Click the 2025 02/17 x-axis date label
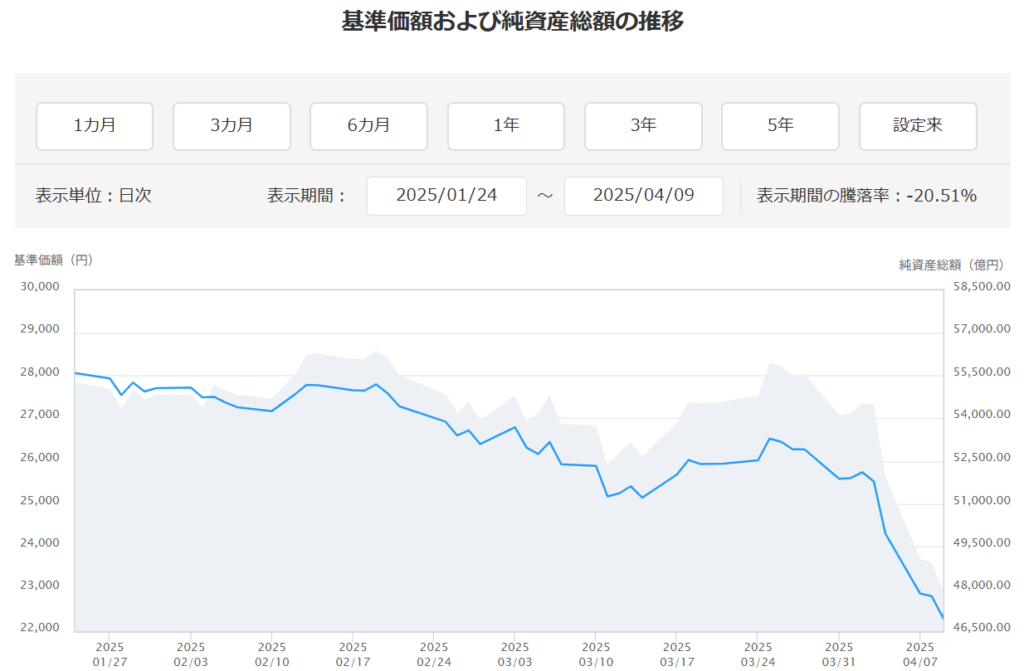1024x671 pixels. pos(352,654)
